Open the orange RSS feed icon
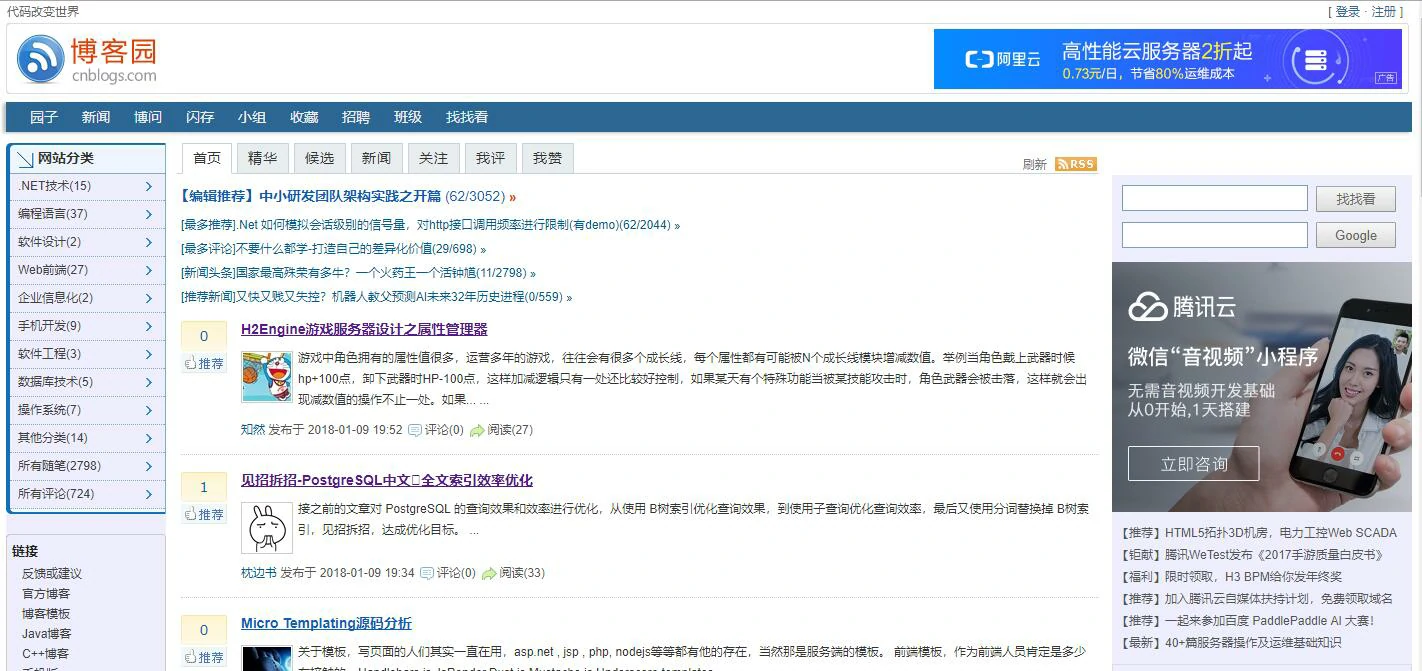Screen dimensions: 1422x671 click(1076, 164)
